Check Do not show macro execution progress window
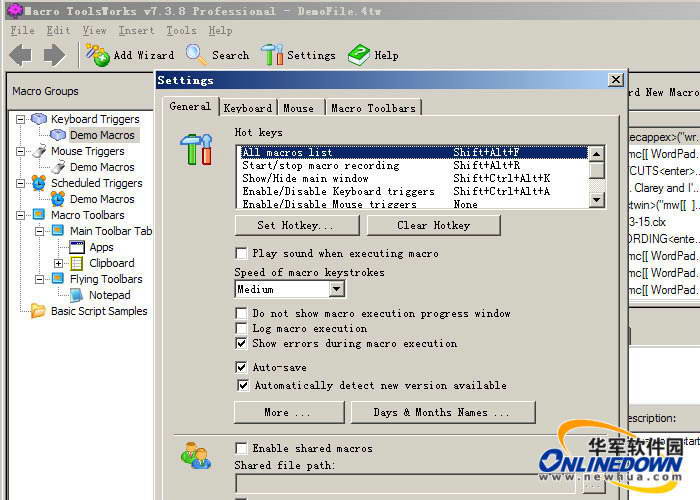The image size is (700, 500). [x=241, y=313]
